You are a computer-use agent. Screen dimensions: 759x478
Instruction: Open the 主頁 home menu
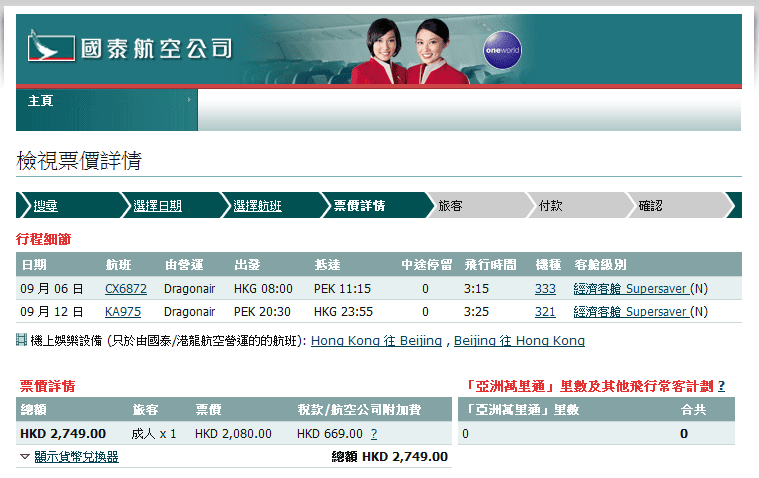click(x=41, y=101)
